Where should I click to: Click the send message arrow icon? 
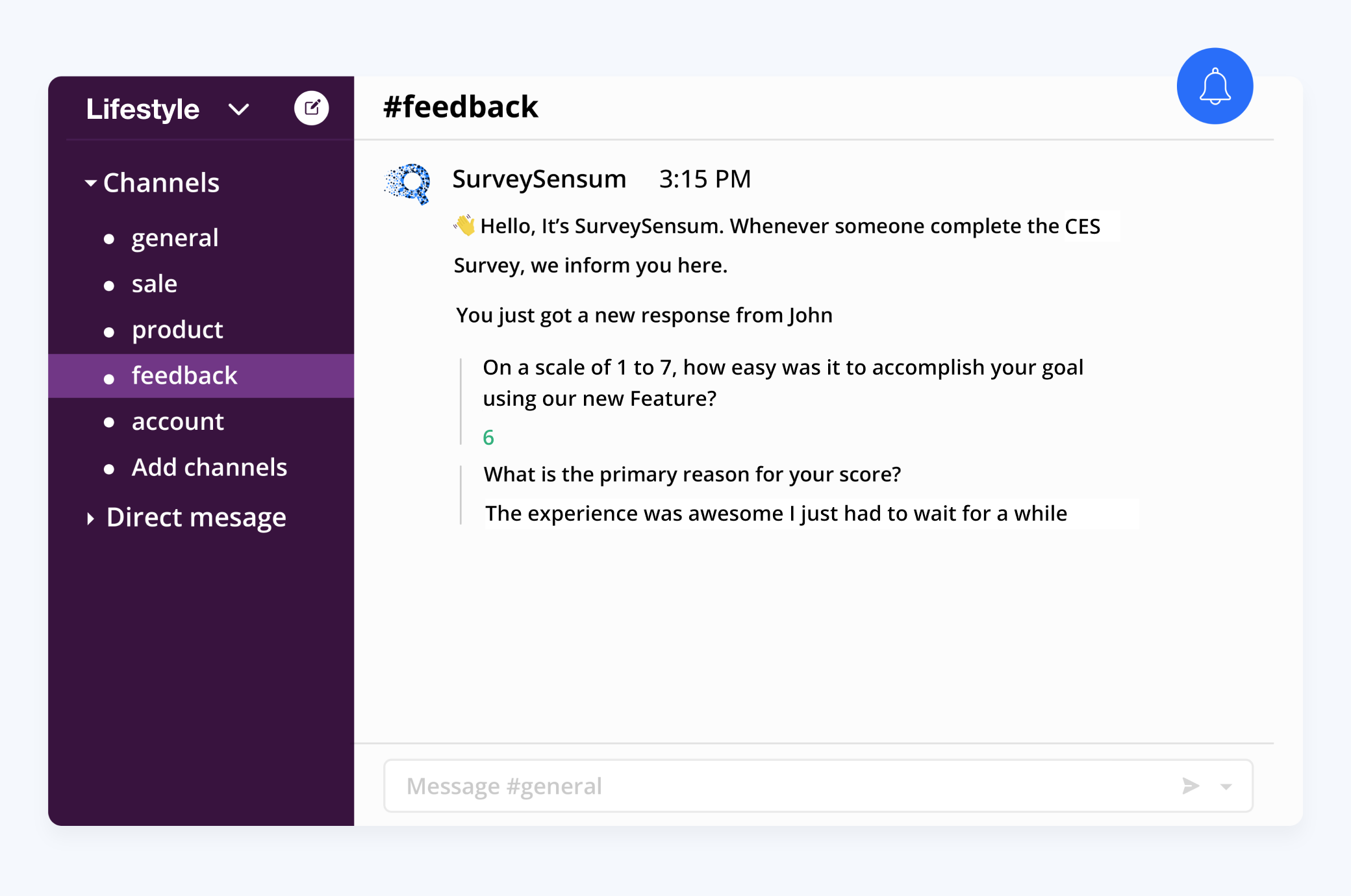click(x=1190, y=786)
